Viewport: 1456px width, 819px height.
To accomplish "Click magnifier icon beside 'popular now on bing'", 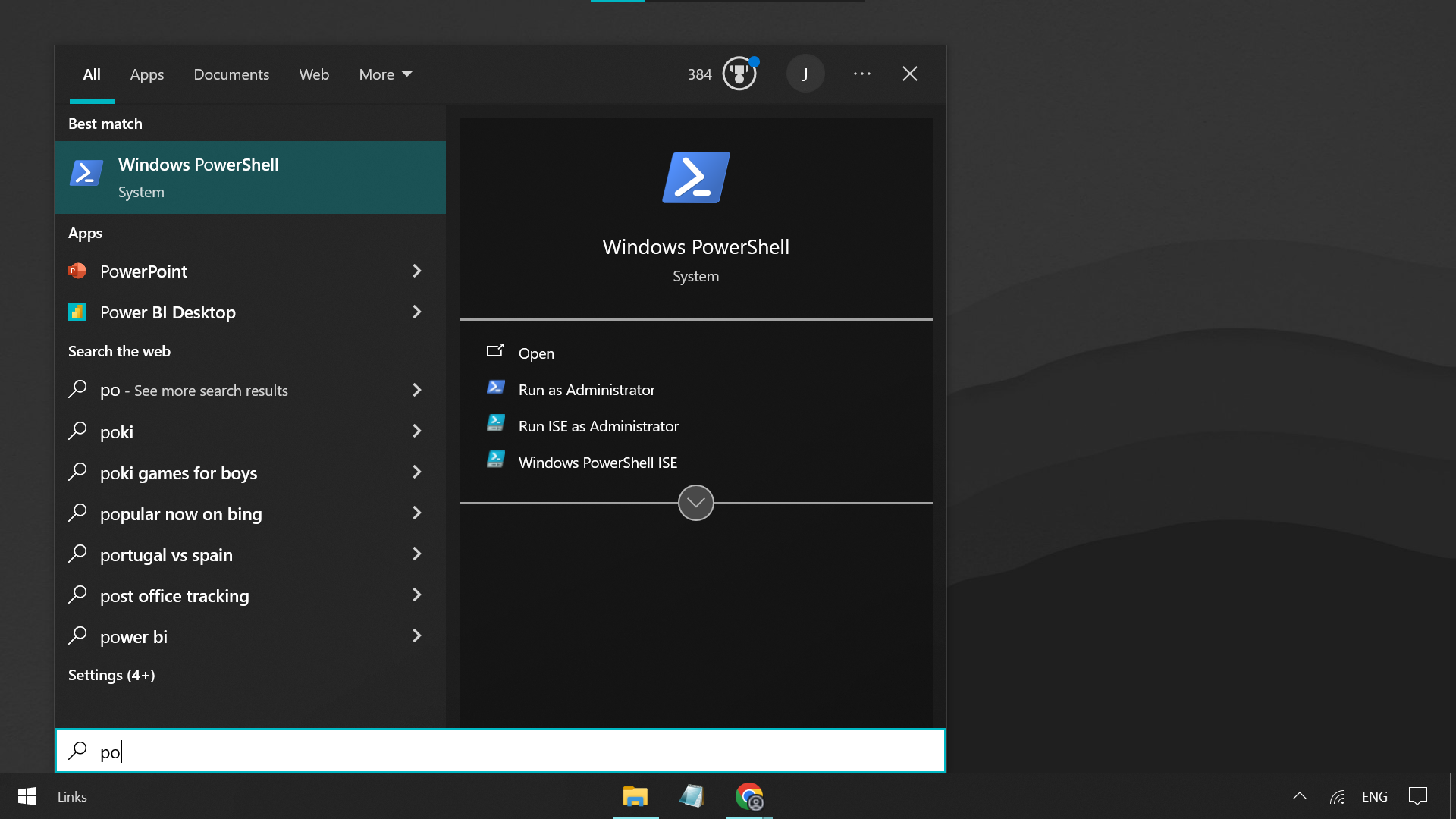I will click(x=77, y=513).
